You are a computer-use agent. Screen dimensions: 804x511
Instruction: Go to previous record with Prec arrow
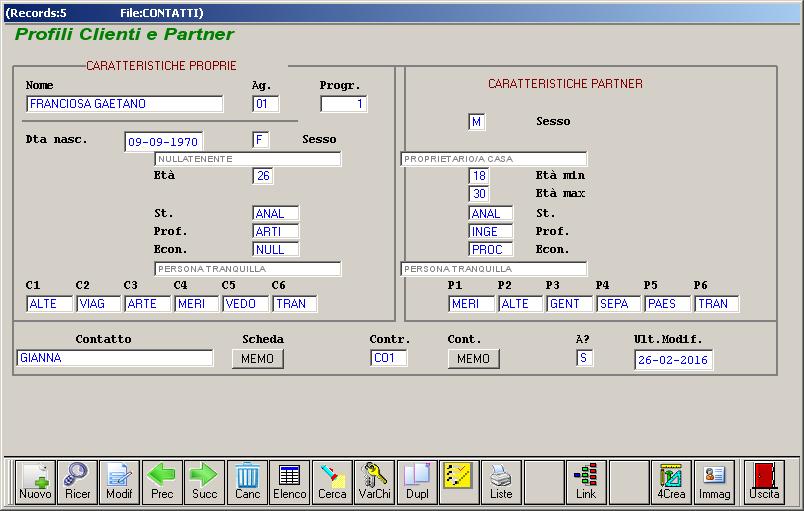pos(162,482)
